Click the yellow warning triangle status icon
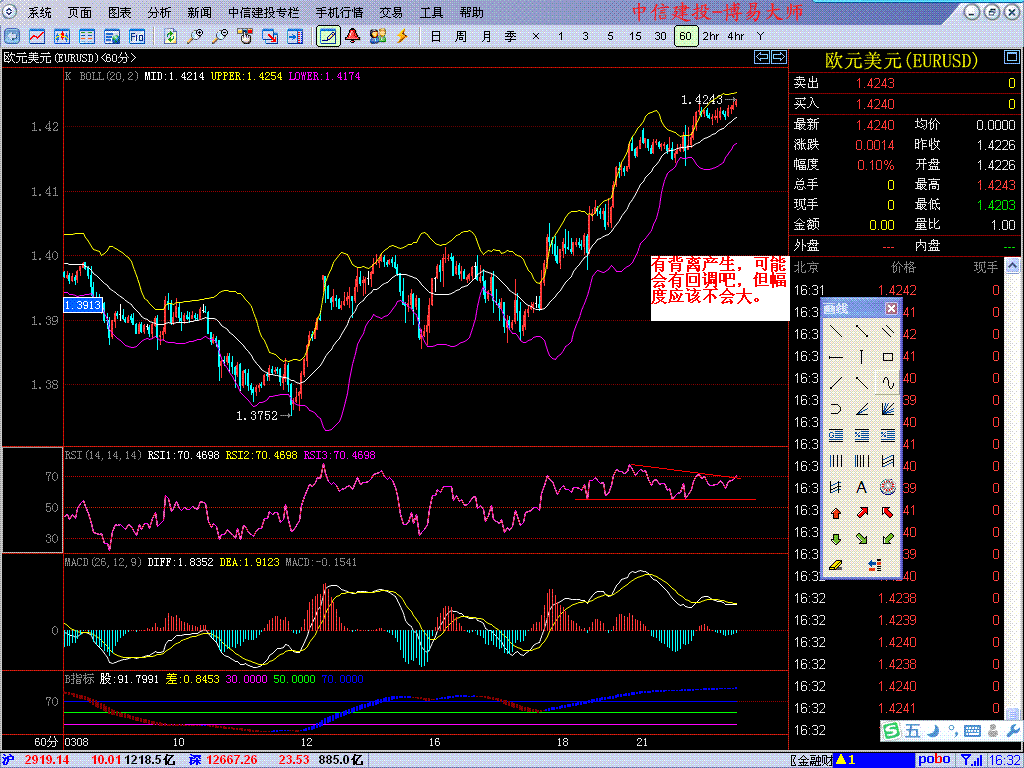This screenshot has height=768, width=1024. [x=842, y=760]
